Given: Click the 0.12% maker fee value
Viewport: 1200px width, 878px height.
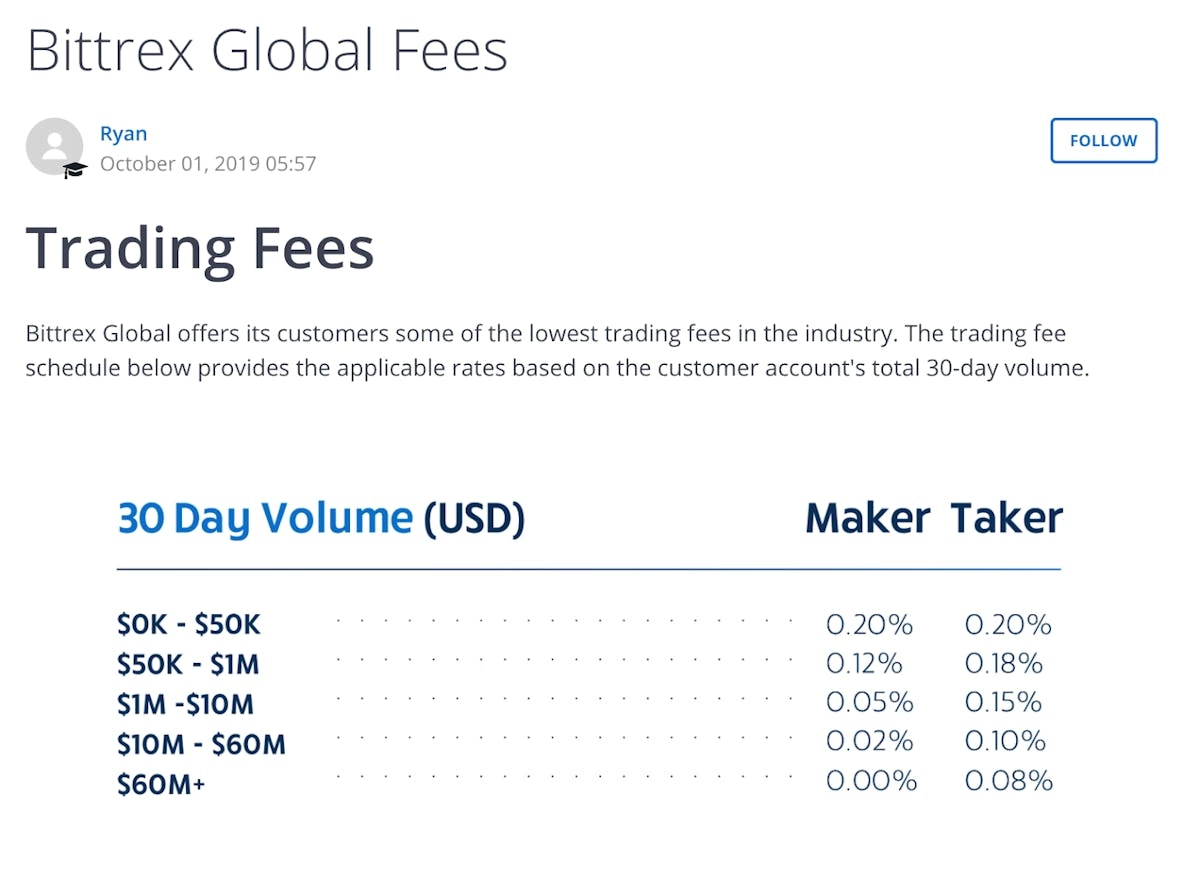Looking at the screenshot, I should [864, 663].
